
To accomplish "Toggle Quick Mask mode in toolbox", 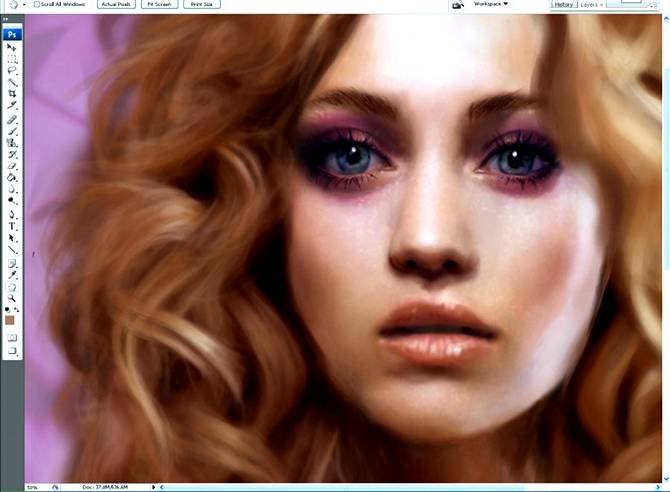I will [12, 337].
